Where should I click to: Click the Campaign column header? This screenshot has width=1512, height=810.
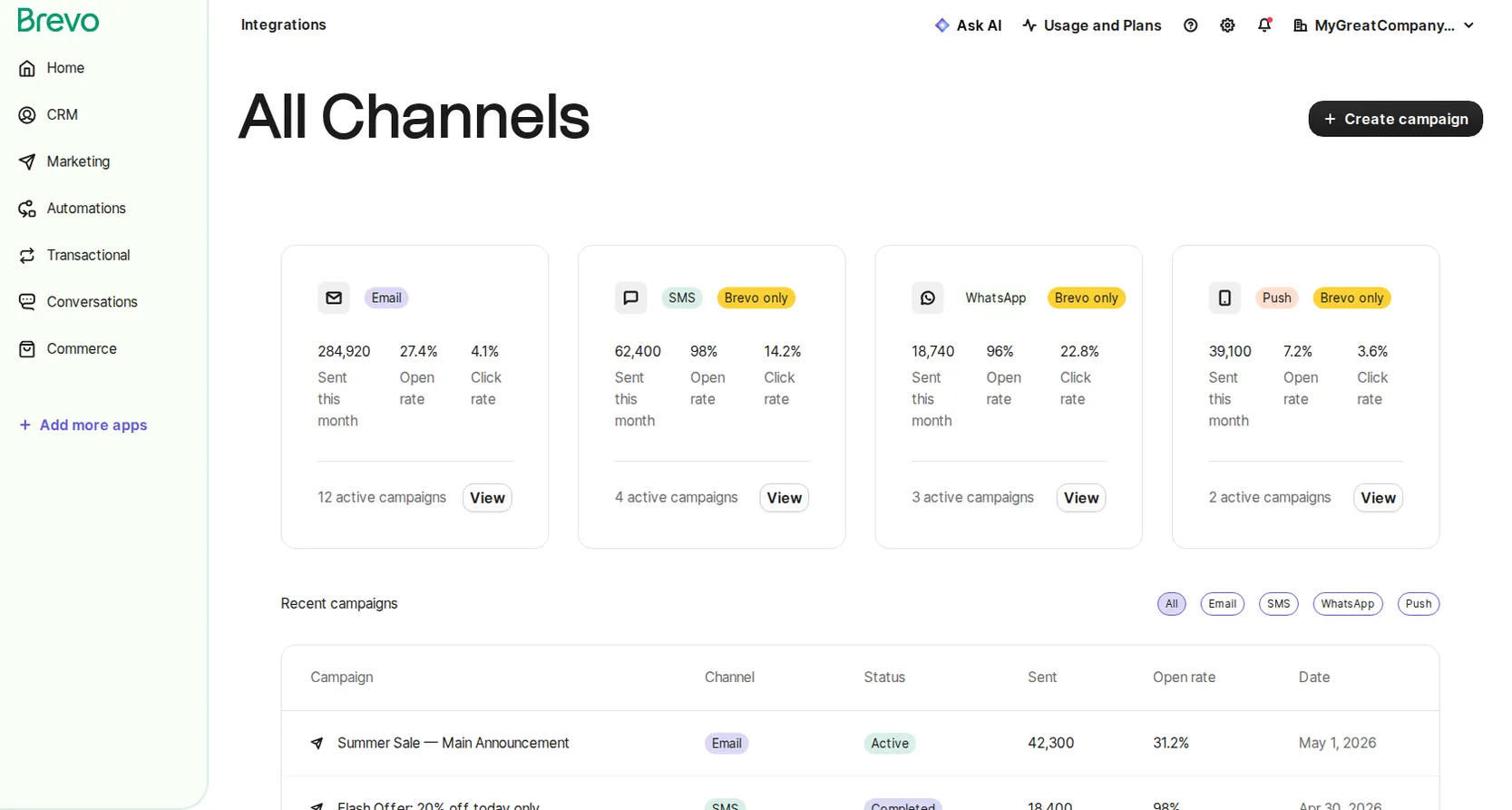click(342, 678)
